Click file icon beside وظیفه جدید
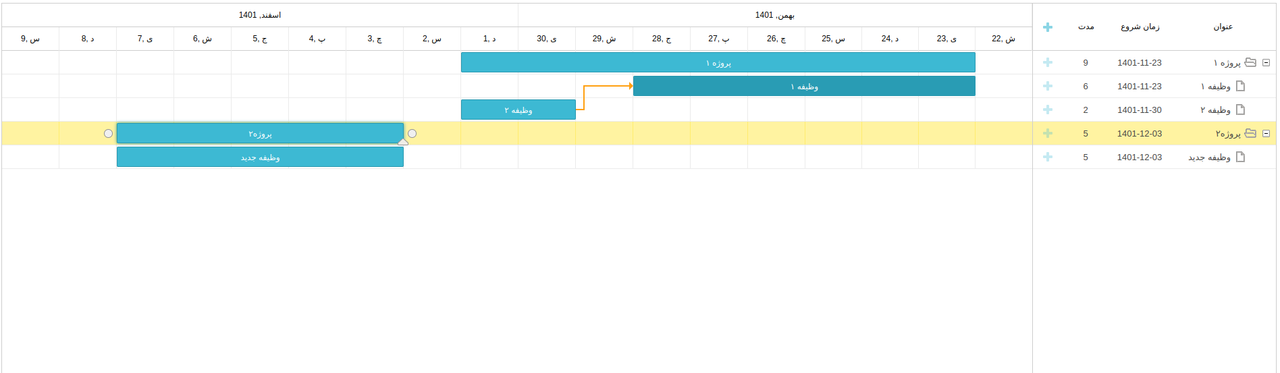This screenshot has height=373, width=1280. pyautogui.click(x=1240, y=157)
